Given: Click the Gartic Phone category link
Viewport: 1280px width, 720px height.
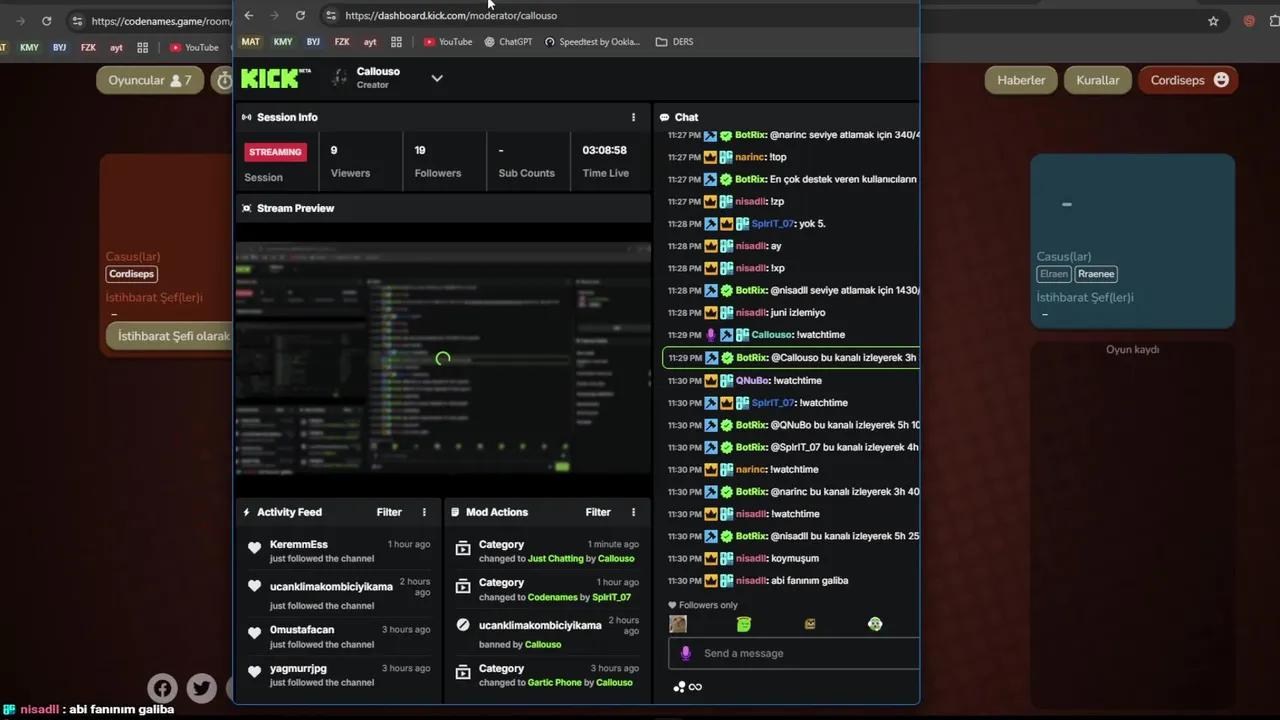Looking at the screenshot, I should pyautogui.click(x=554, y=682).
